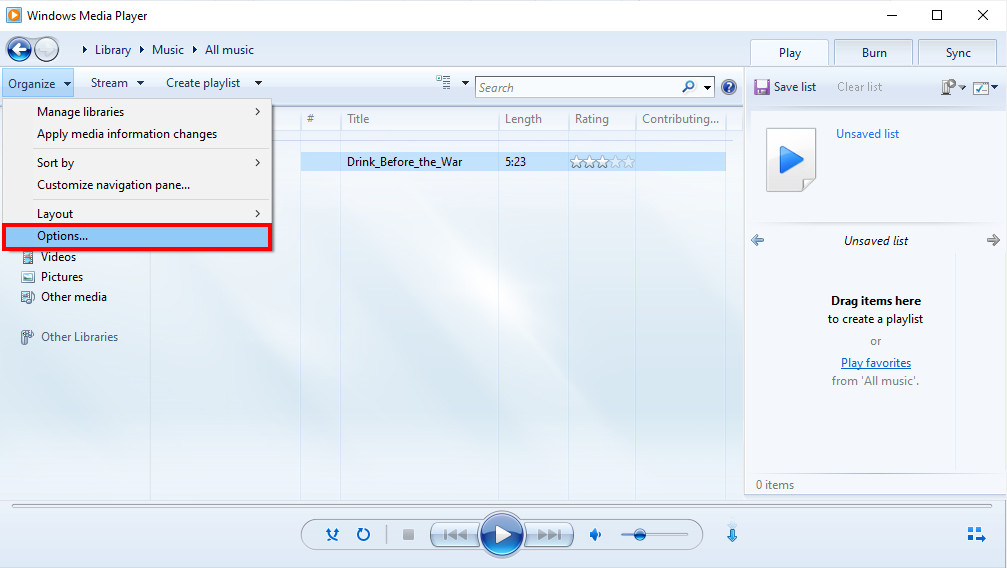
Task: Expand the arrow before Music breadcrumb
Action: pyautogui.click(x=141, y=49)
